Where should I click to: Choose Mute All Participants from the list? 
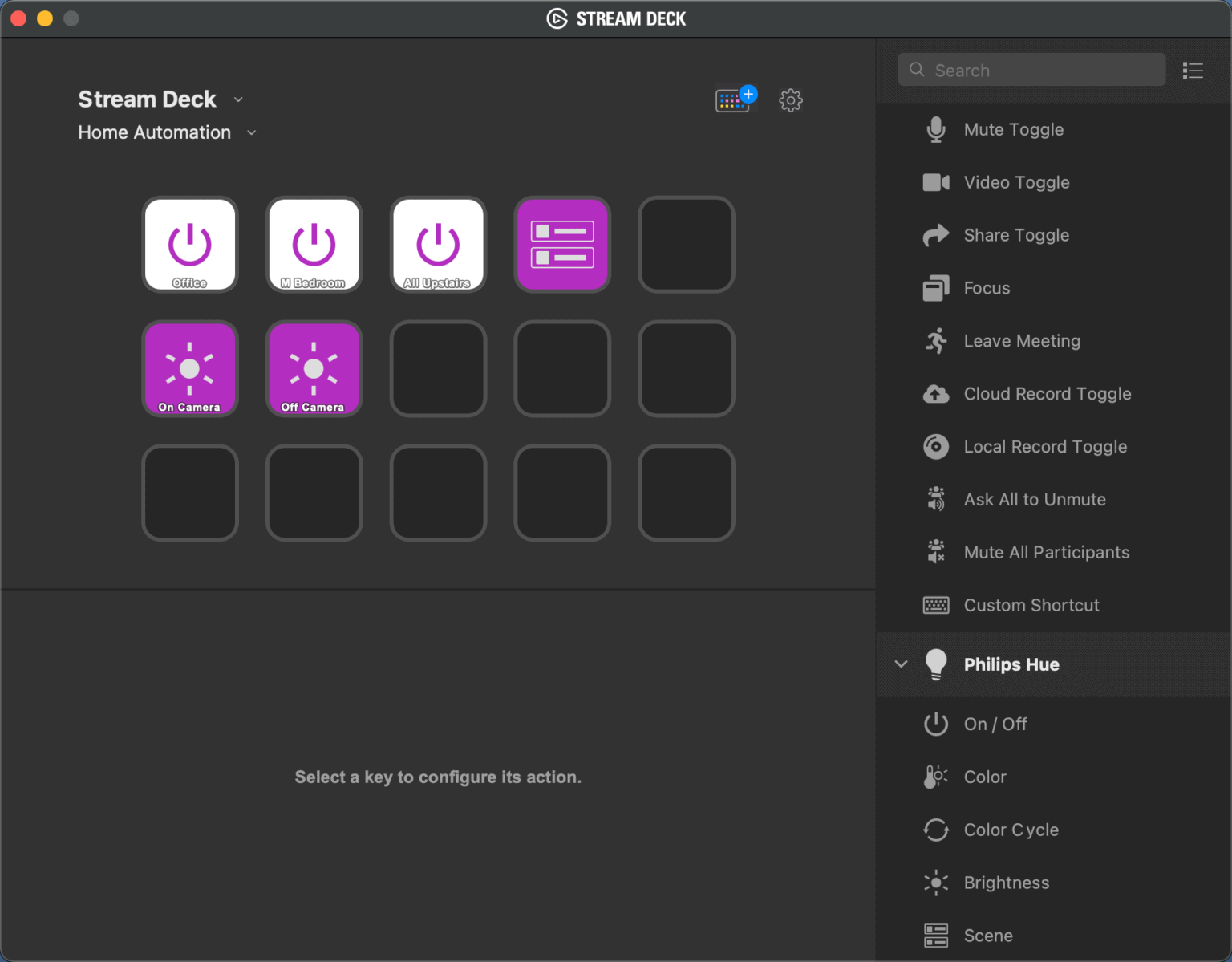point(1047,552)
